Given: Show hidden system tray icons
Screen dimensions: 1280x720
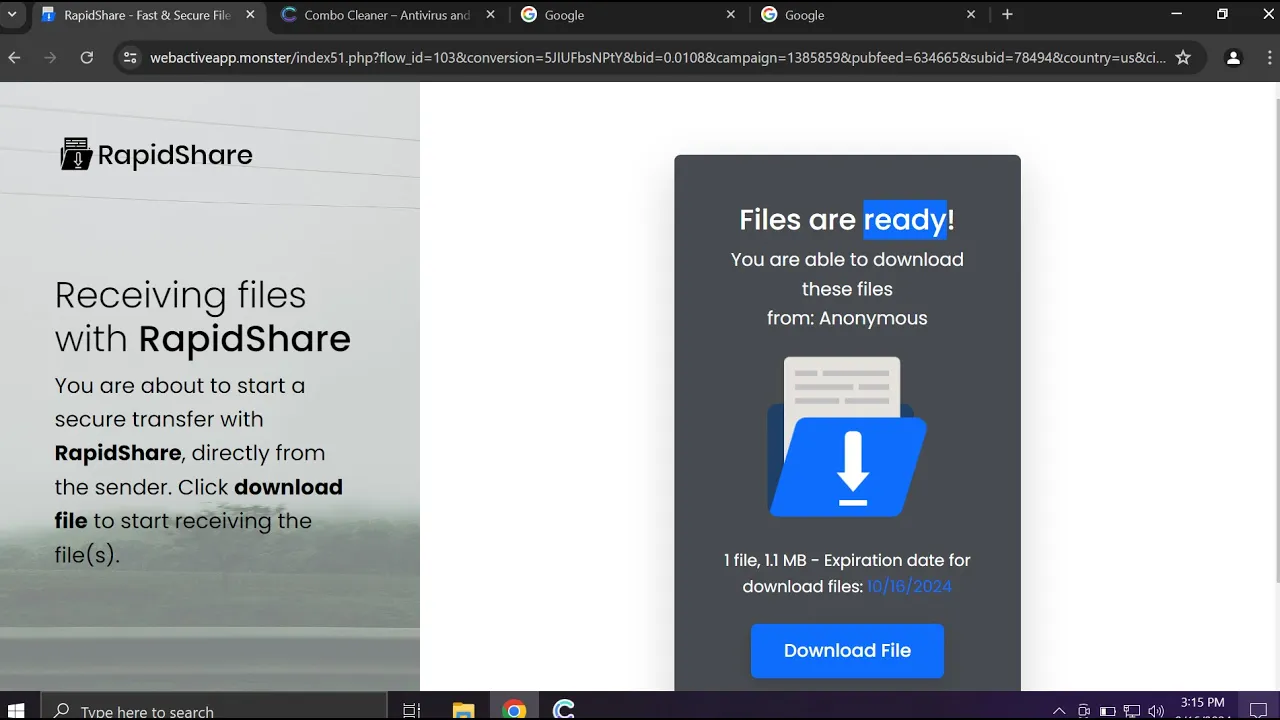Looking at the screenshot, I should coord(1059,711).
